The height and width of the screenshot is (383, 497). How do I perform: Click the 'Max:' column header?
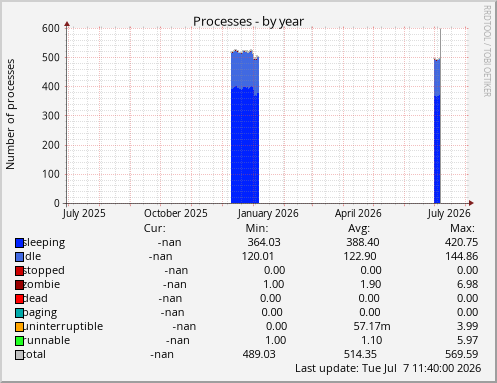click(462, 228)
